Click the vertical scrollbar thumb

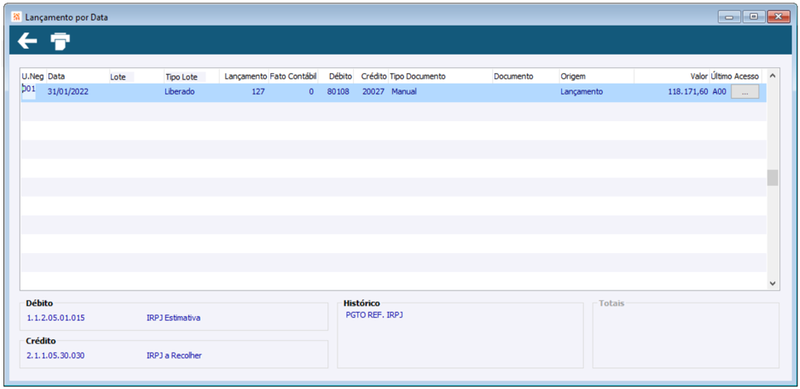click(x=772, y=178)
